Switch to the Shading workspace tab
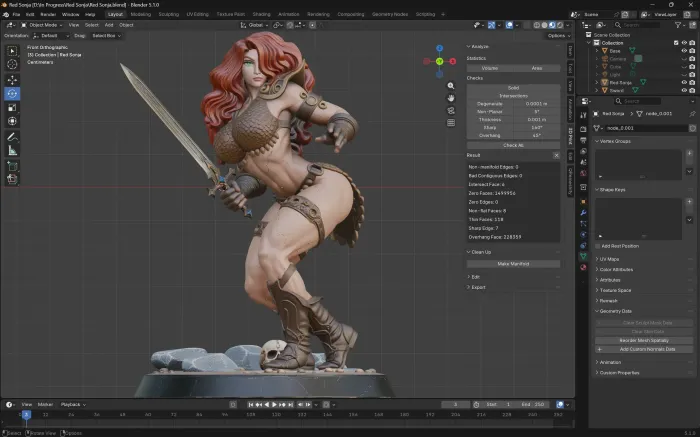The width and height of the screenshot is (700, 437). [261, 14]
